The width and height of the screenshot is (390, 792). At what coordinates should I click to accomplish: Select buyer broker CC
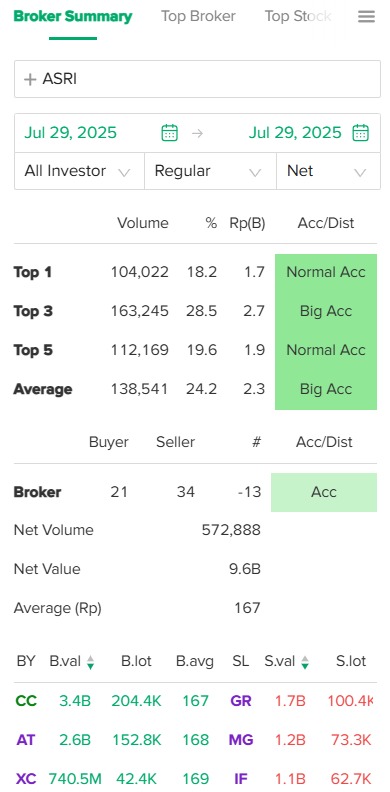tap(26, 701)
